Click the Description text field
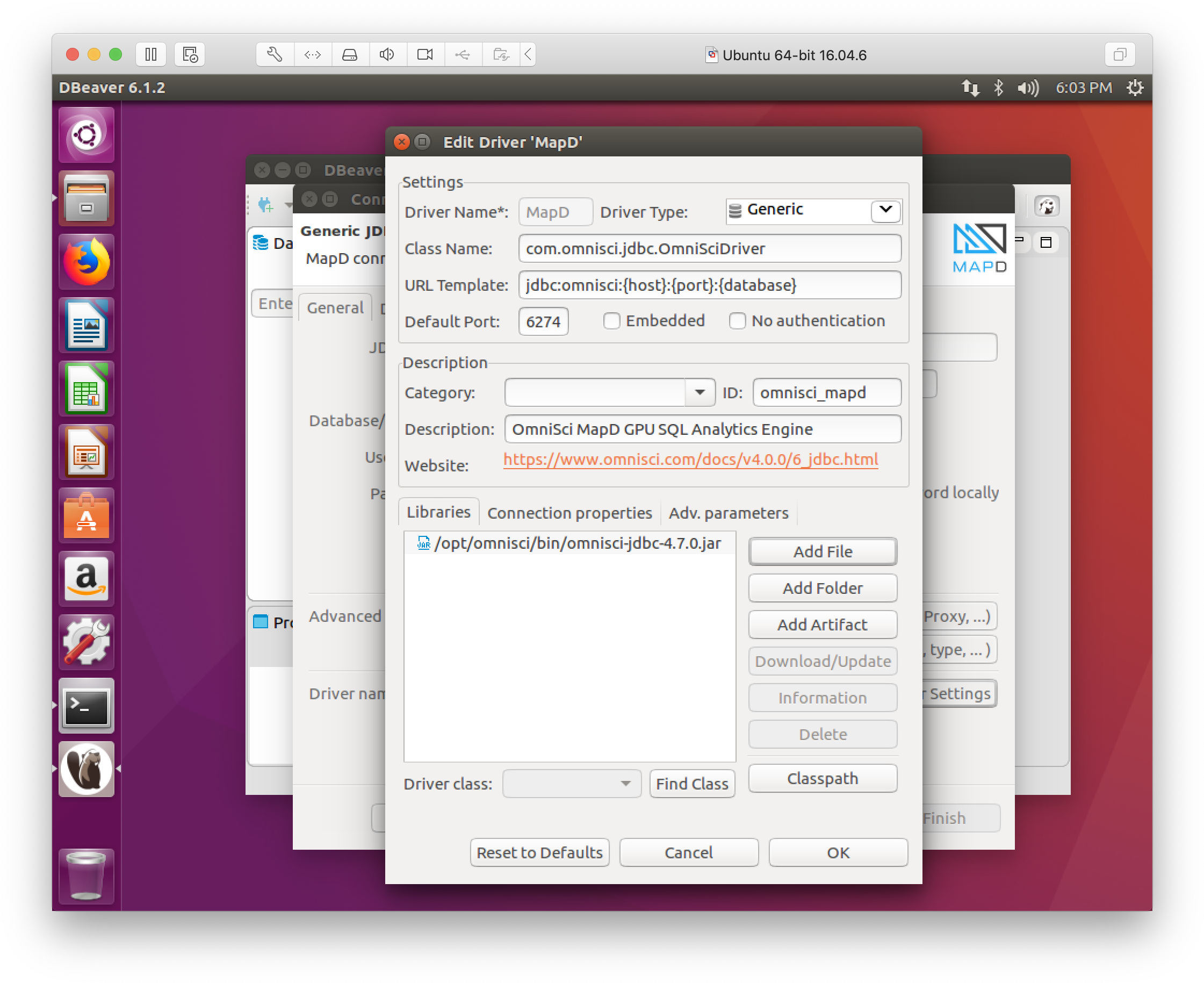The height and width of the screenshot is (983, 1204). 703,429
